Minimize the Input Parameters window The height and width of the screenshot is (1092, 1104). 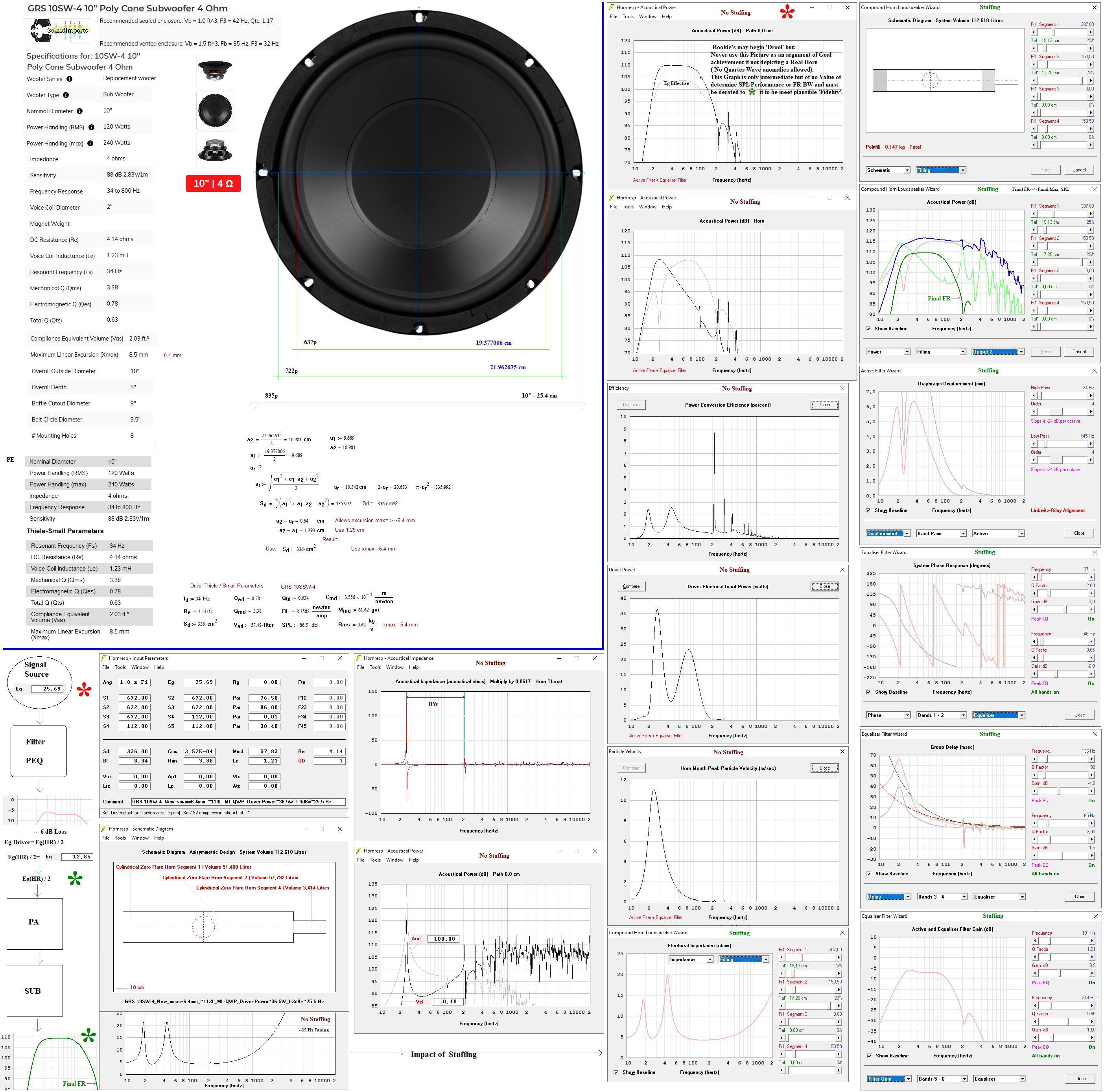(303, 658)
